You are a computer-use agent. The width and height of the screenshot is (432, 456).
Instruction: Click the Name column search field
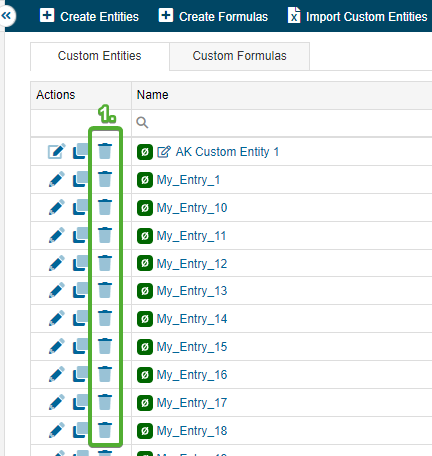tap(283, 123)
